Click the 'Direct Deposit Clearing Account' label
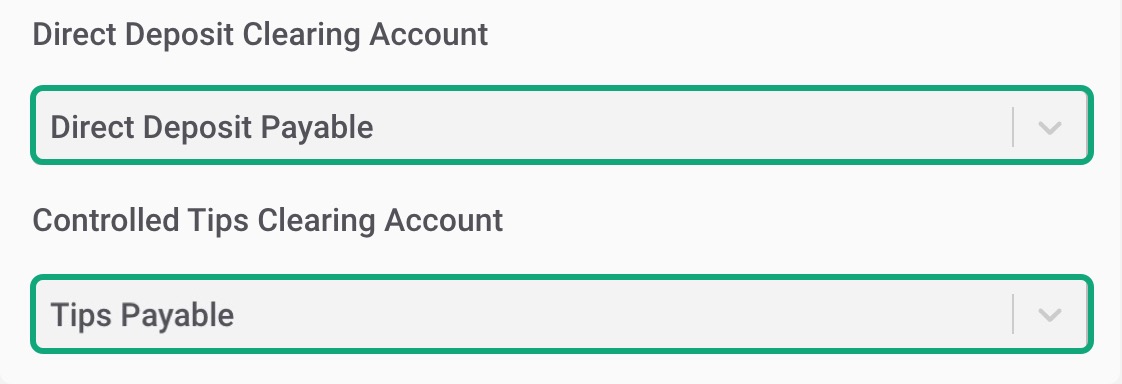The height and width of the screenshot is (384, 1122). [x=260, y=34]
